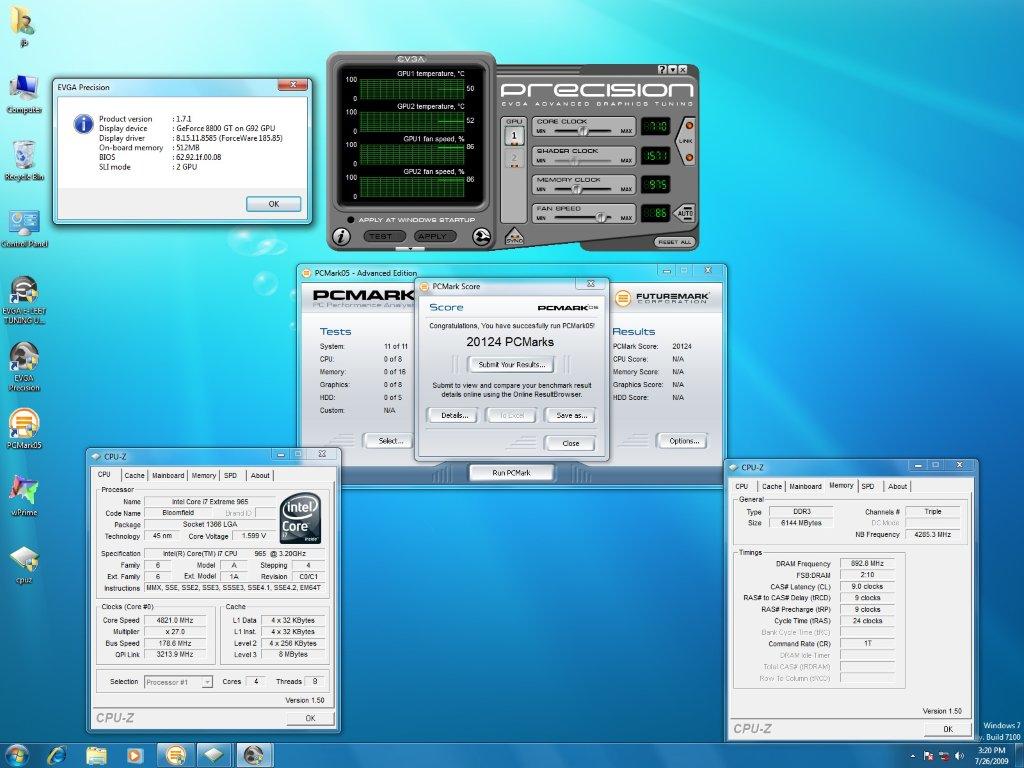Show hidden tray icons arrow
The image size is (1024, 768).
point(912,756)
